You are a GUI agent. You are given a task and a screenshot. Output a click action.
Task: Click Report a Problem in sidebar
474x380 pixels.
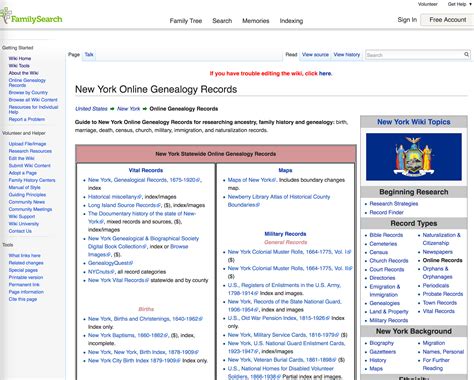[27, 119]
